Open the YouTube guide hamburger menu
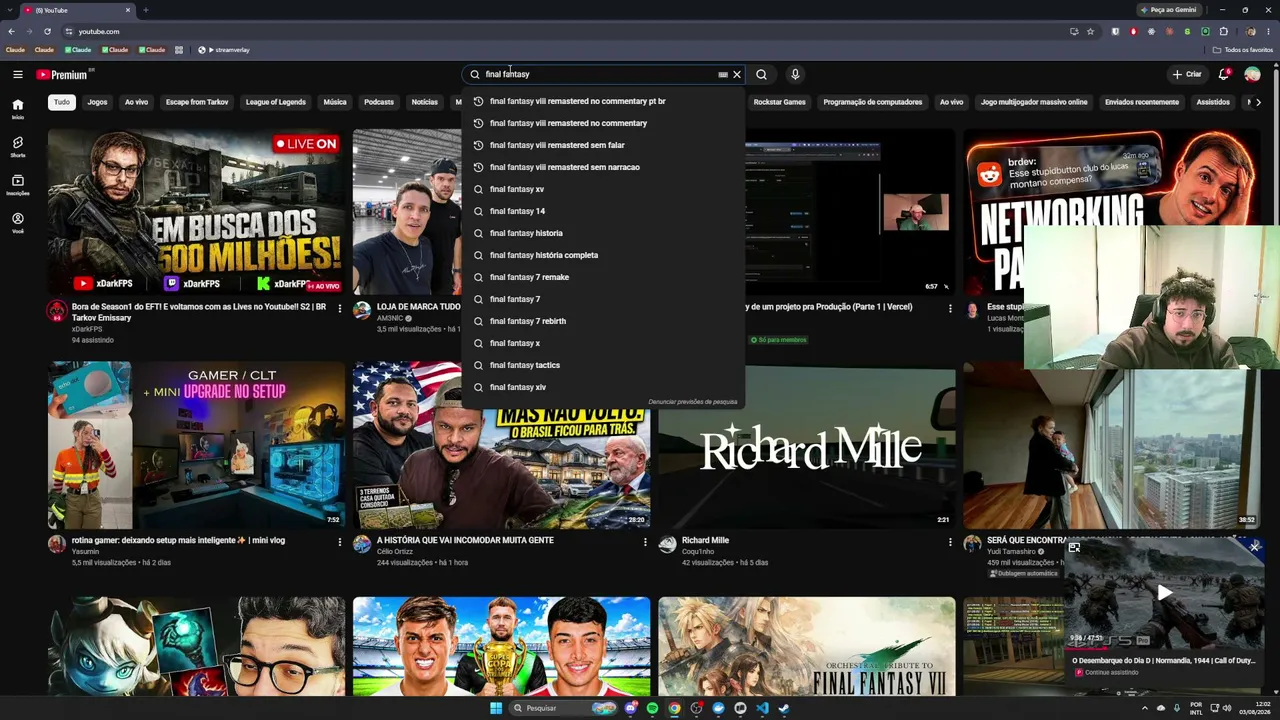1280x720 pixels. (18, 74)
